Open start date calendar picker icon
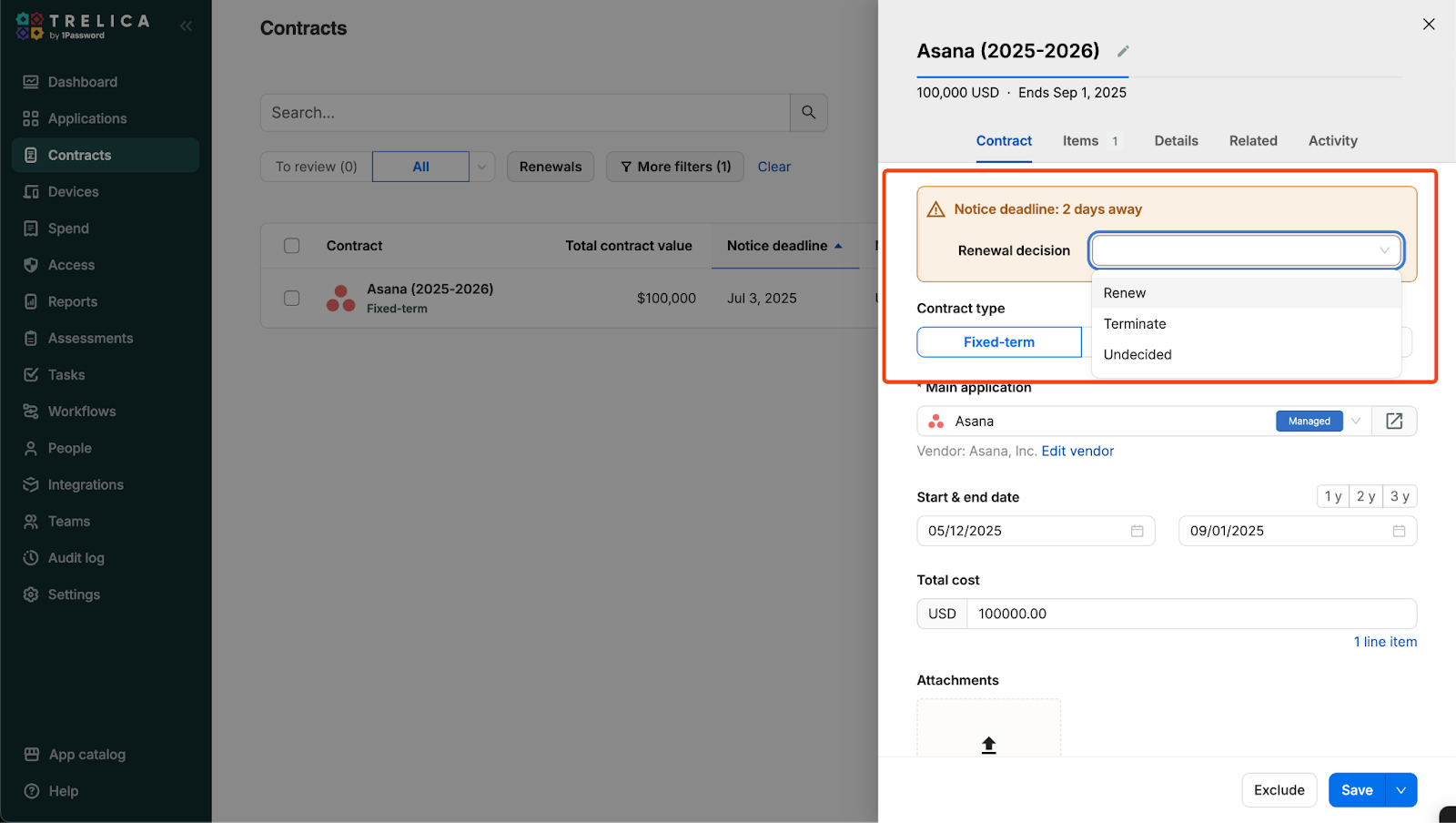Screen dimensions: 1456x823 [x=1137, y=531]
